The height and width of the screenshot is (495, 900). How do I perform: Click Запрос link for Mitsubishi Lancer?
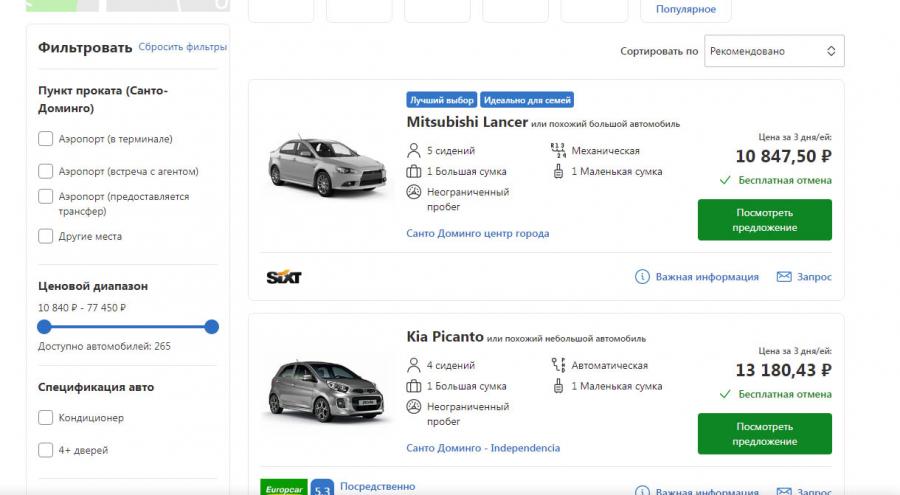tap(814, 277)
